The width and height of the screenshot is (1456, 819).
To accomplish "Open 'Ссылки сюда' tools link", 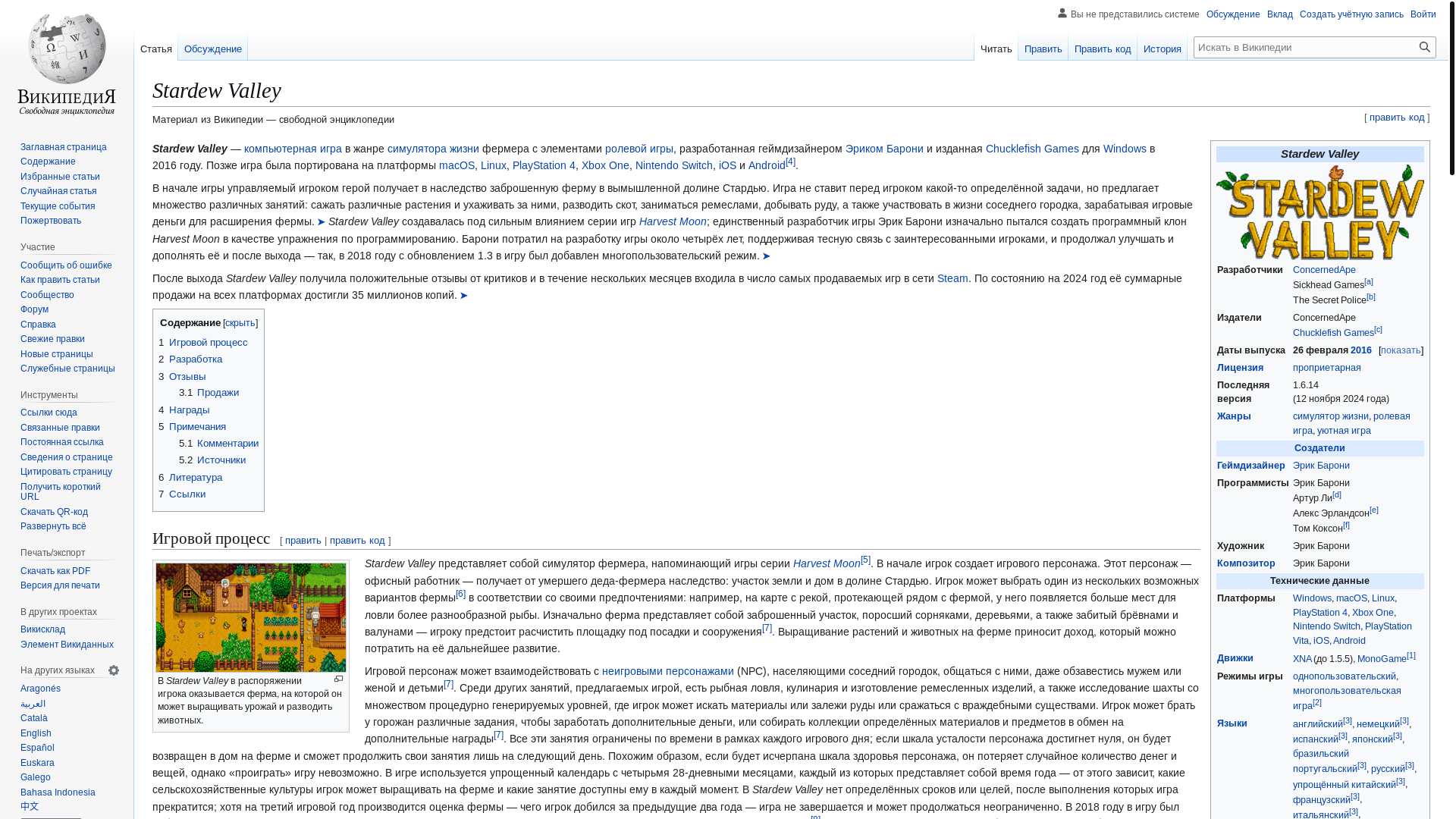I will click(49, 413).
